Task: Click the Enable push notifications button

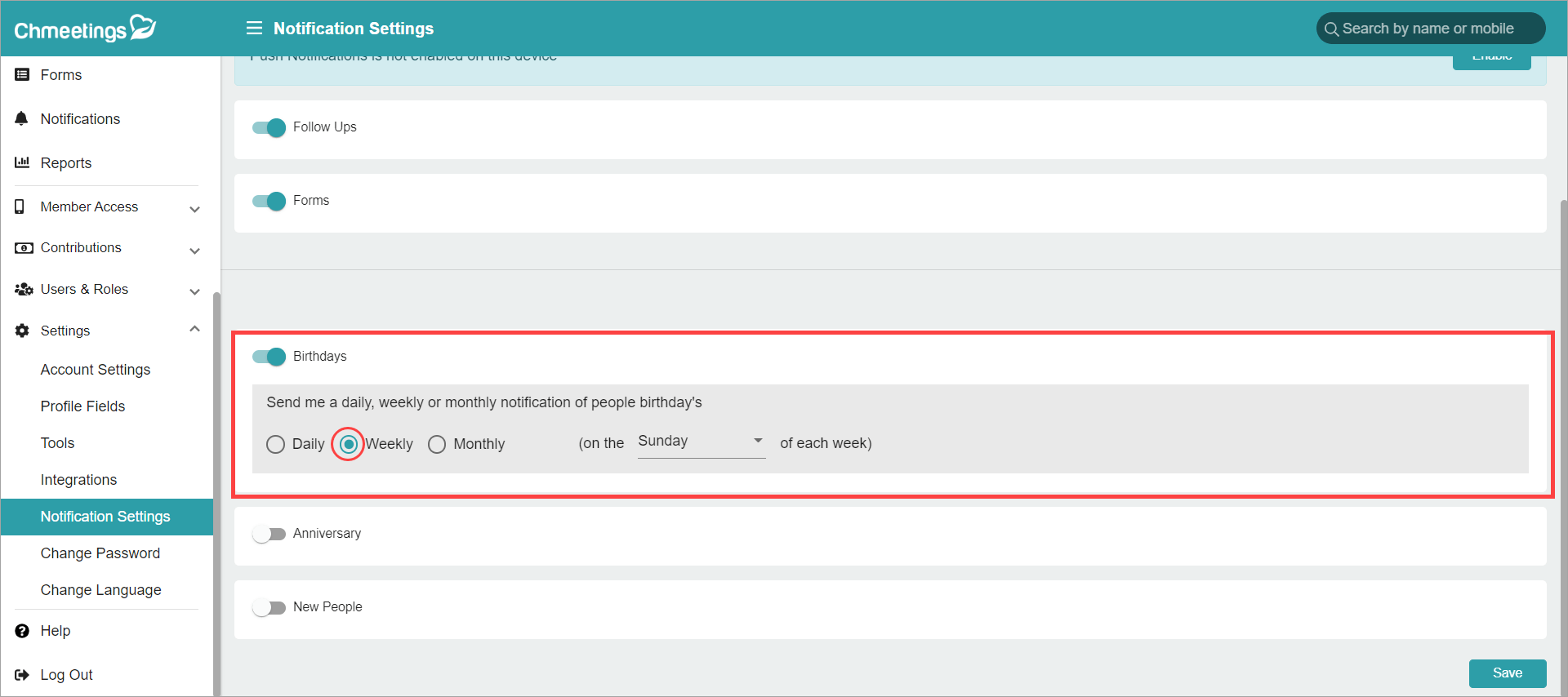Action: (x=1491, y=62)
